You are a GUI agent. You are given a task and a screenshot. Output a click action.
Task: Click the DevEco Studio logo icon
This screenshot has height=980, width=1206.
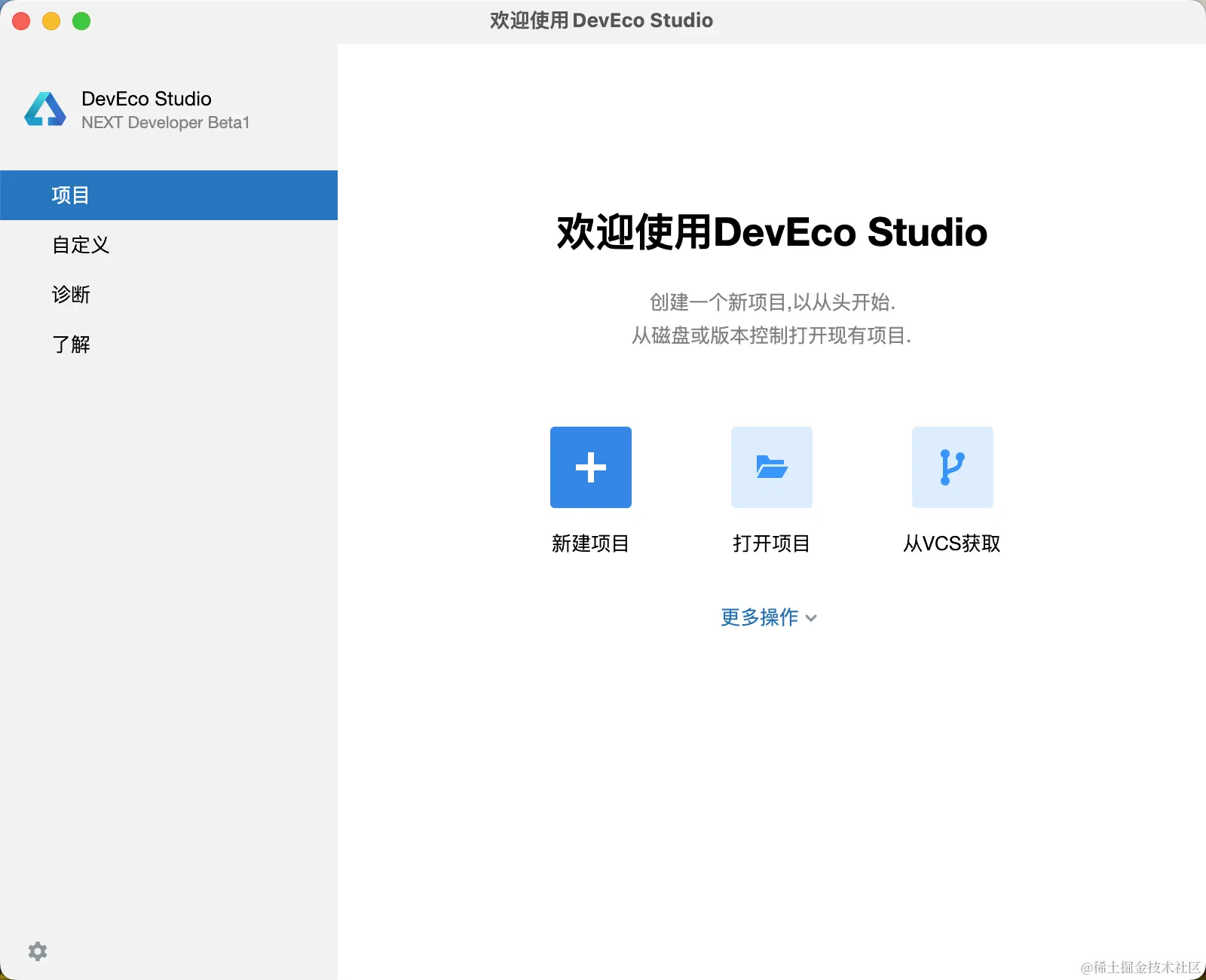click(45, 109)
